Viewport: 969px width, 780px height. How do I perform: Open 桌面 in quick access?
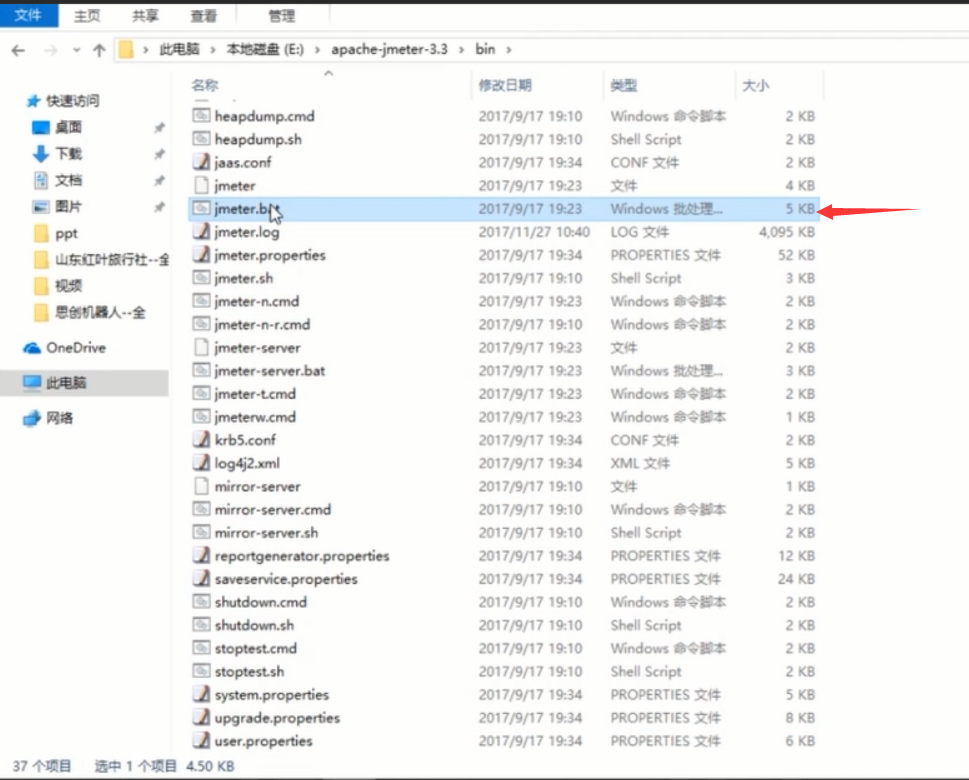coord(68,127)
